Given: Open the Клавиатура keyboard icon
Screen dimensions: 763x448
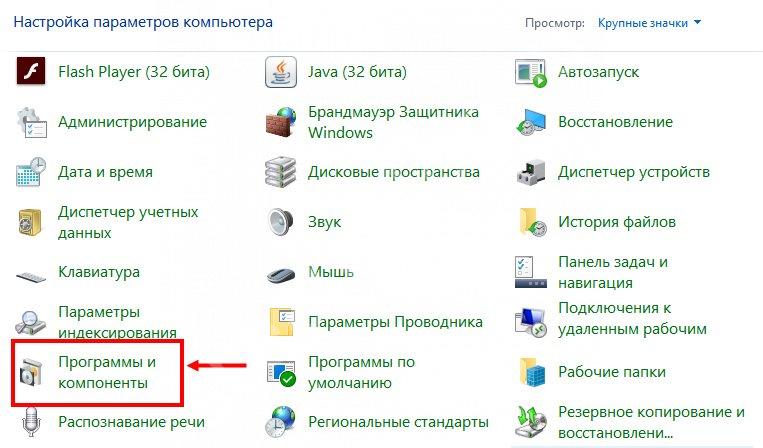Looking at the screenshot, I should (x=31, y=276).
